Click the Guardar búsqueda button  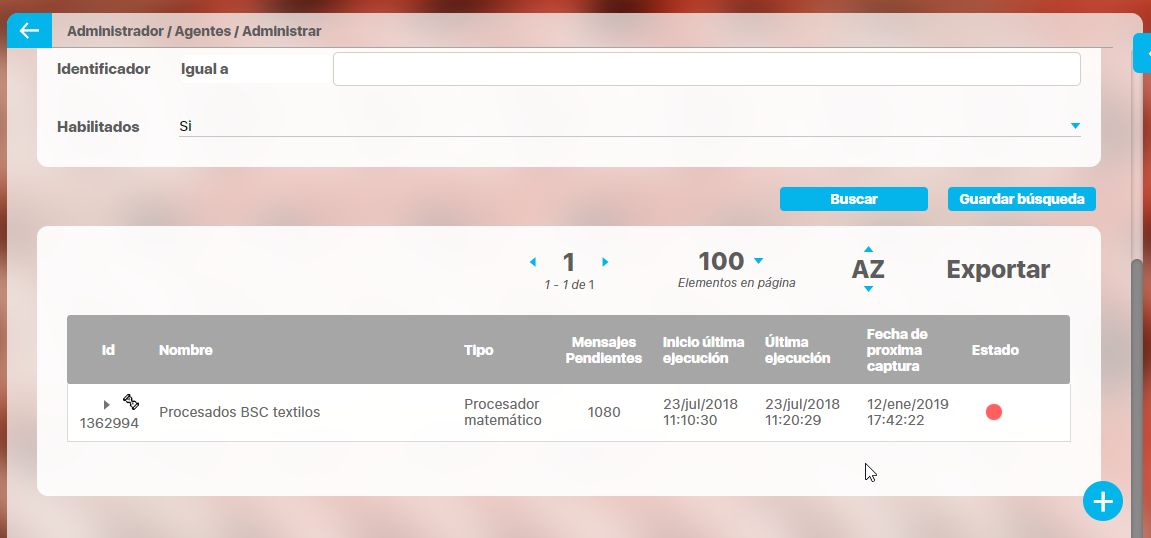pyautogui.click(x=1021, y=199)
